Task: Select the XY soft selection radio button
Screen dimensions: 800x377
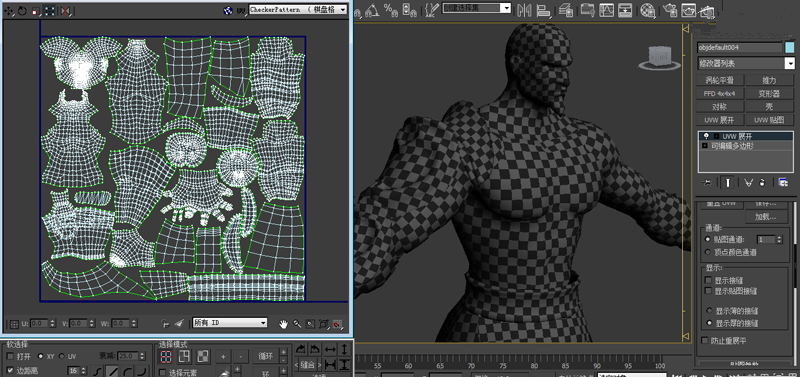Action: [41, 356]
